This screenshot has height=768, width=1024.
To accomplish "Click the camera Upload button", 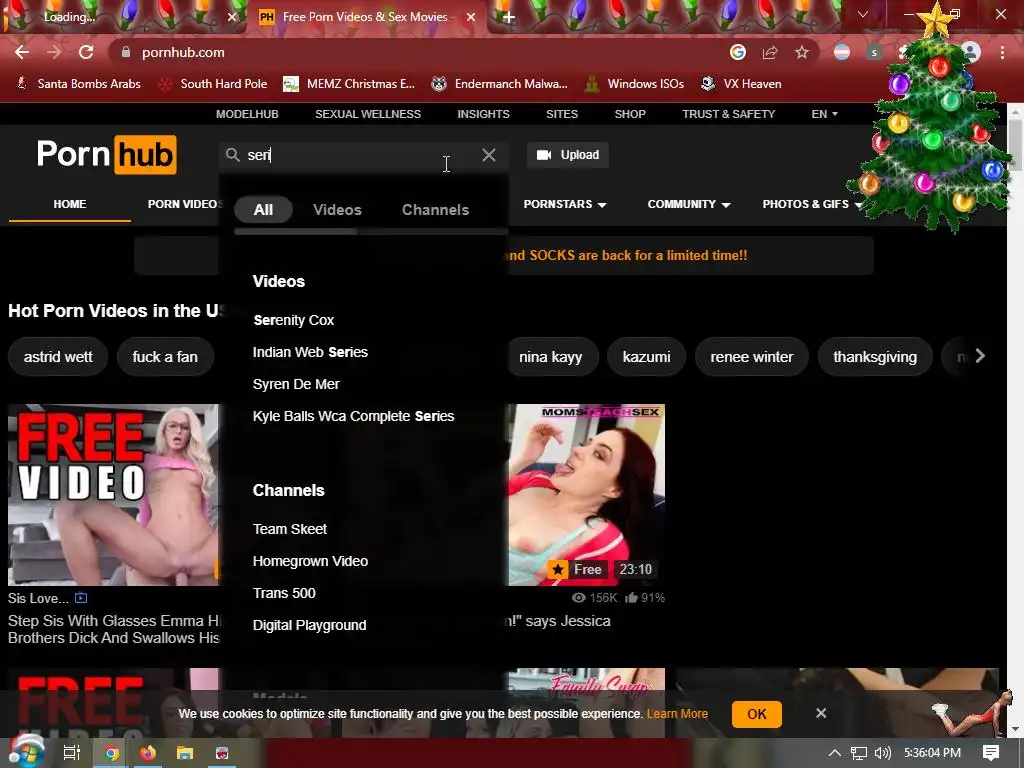I will (568, 155).
